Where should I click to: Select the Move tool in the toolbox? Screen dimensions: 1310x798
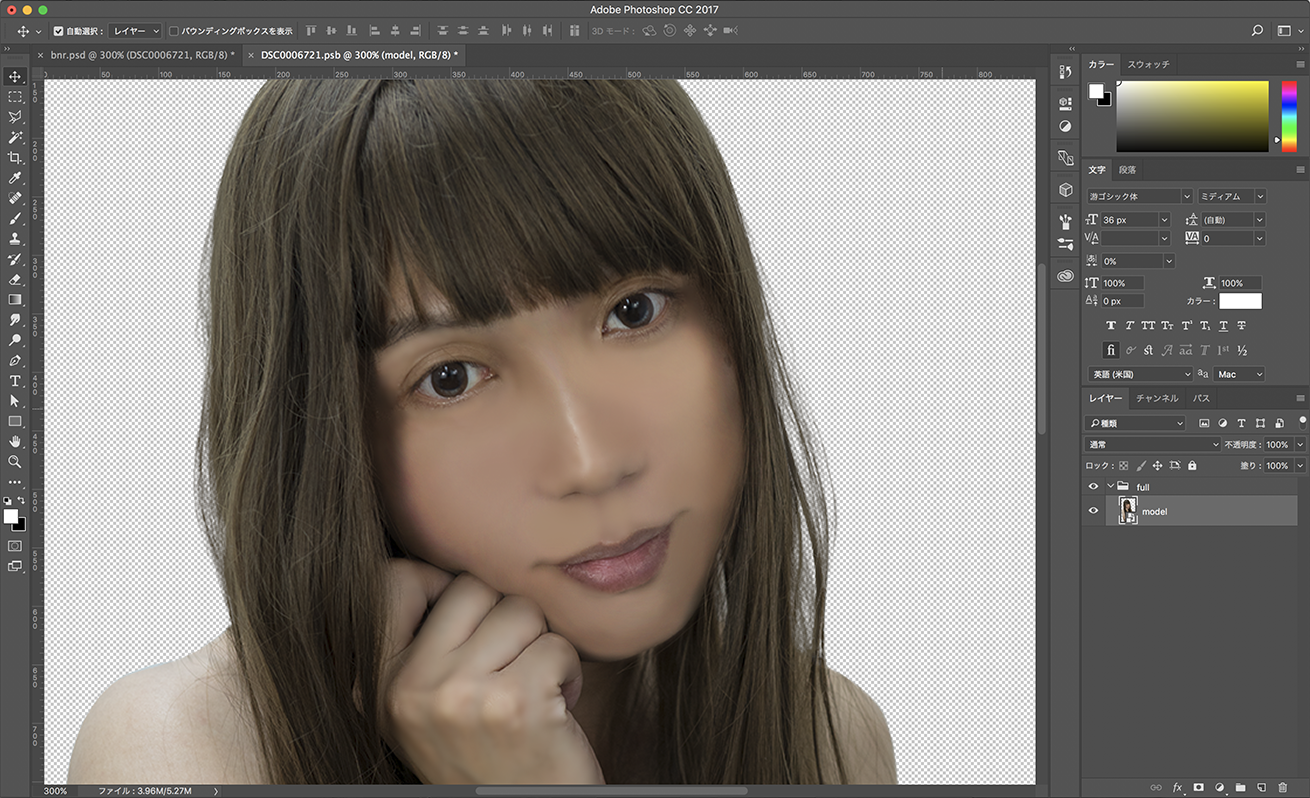point(15,76)
